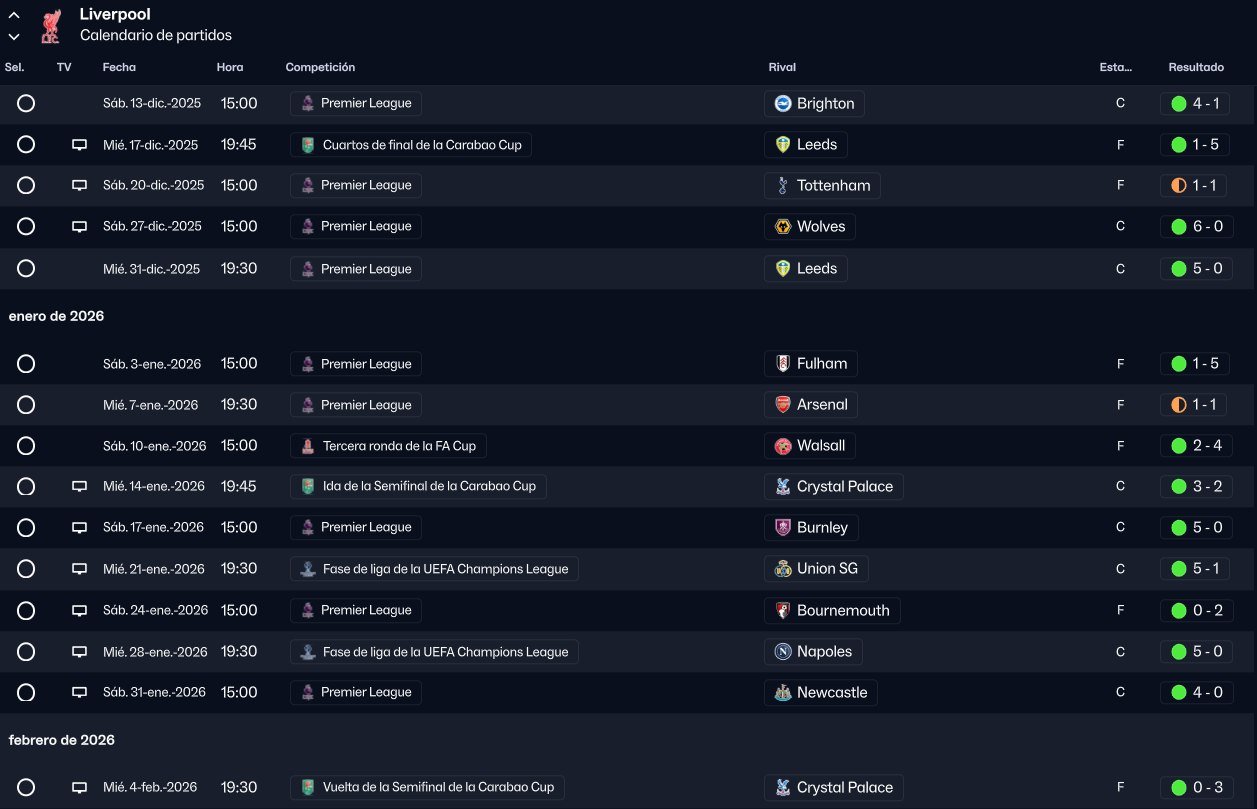The width and height of the screenshot is (1257, 809).
Task: Open the Arsenal rival link
Action: pyautogui.click(x=821, y=405)
